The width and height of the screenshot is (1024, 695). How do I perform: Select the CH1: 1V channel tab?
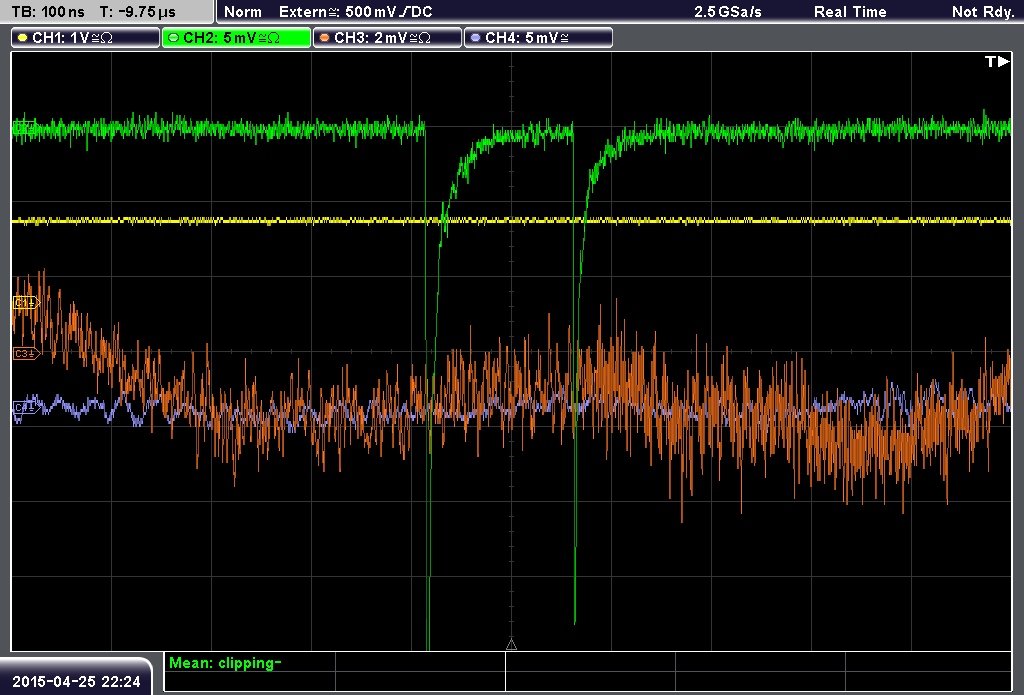coord(86,38)
